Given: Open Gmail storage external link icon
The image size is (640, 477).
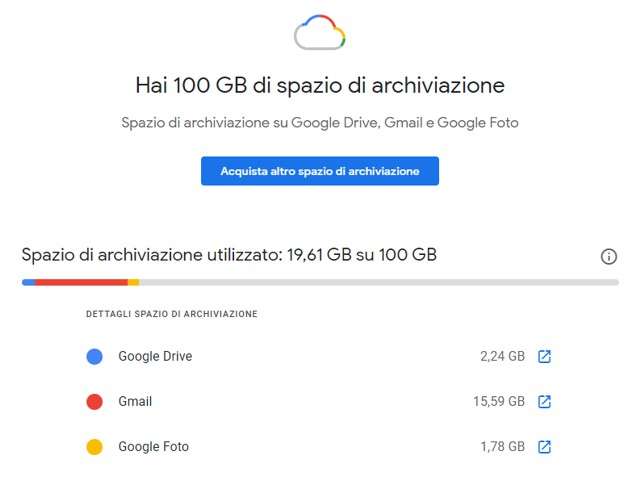Looking at the screenshot, I should (x=544, y=402).
